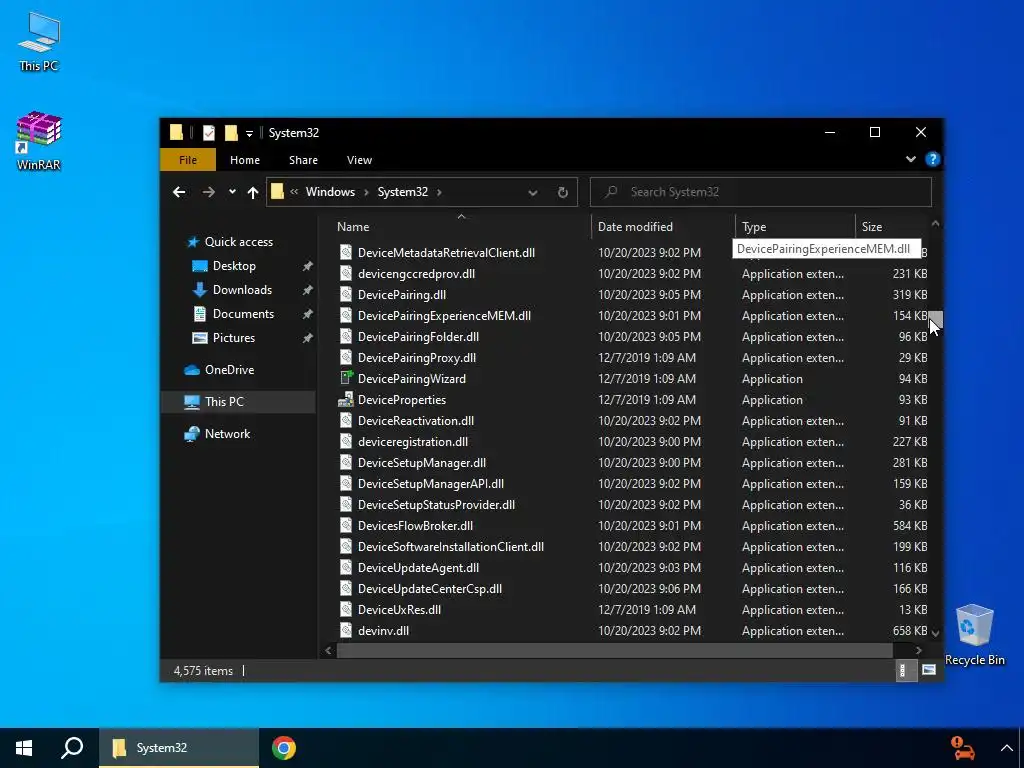Select DevicesFlowBroker.dll file

415,526
